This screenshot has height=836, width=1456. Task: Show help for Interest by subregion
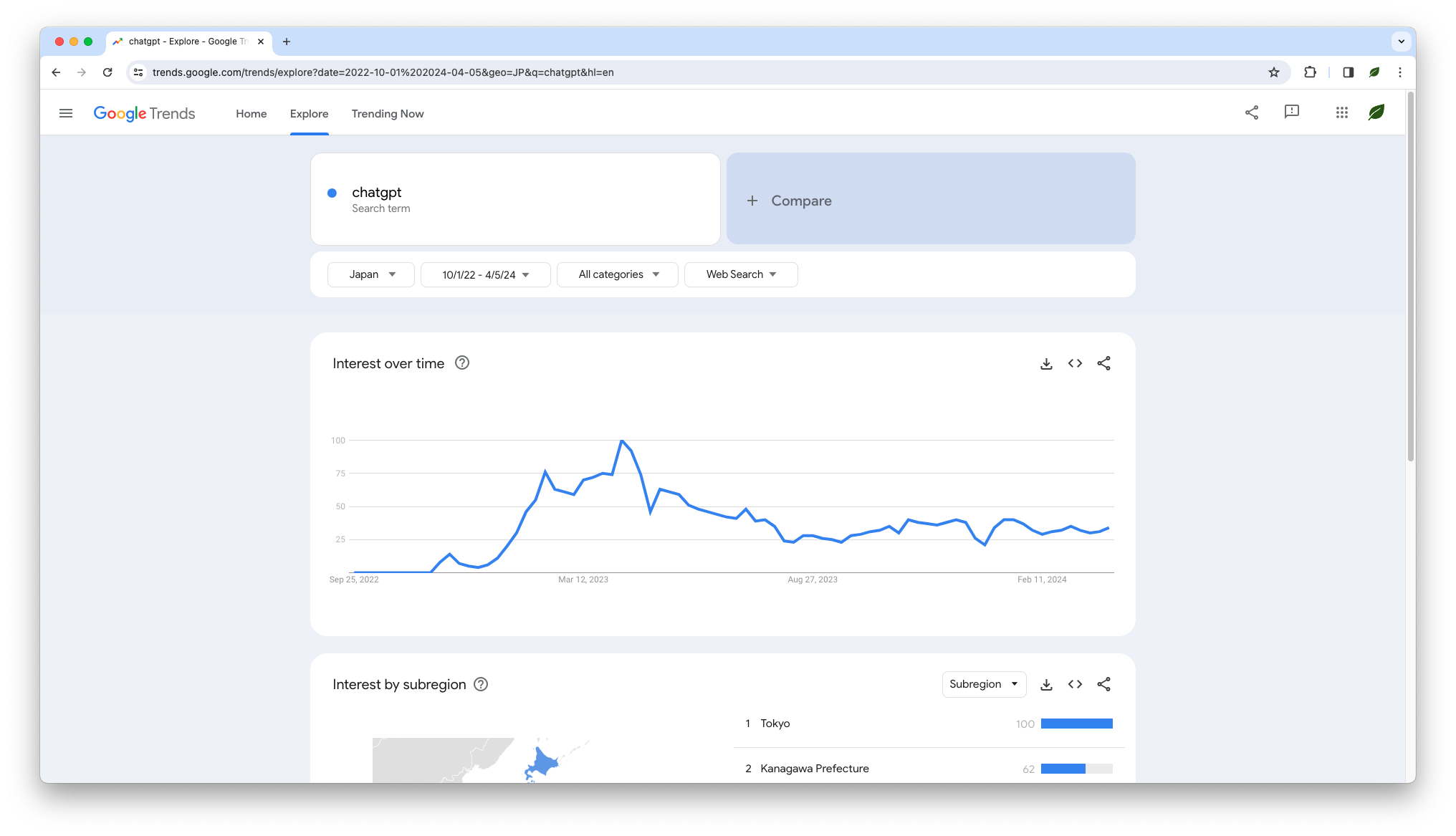pyautogui.click(x=481, y=684)
